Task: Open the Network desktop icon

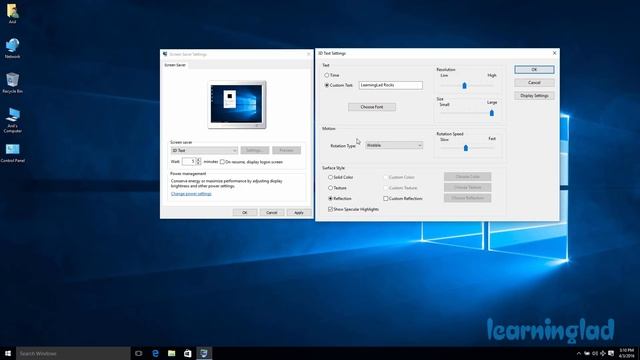Action: (x=12, y=48)
